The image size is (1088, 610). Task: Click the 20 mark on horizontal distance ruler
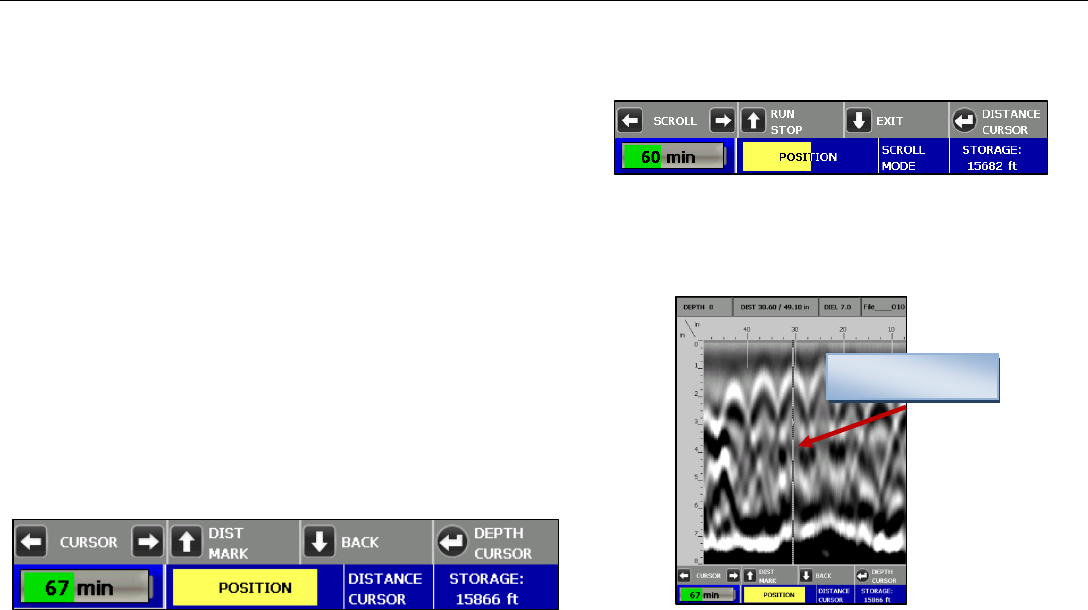842,330
